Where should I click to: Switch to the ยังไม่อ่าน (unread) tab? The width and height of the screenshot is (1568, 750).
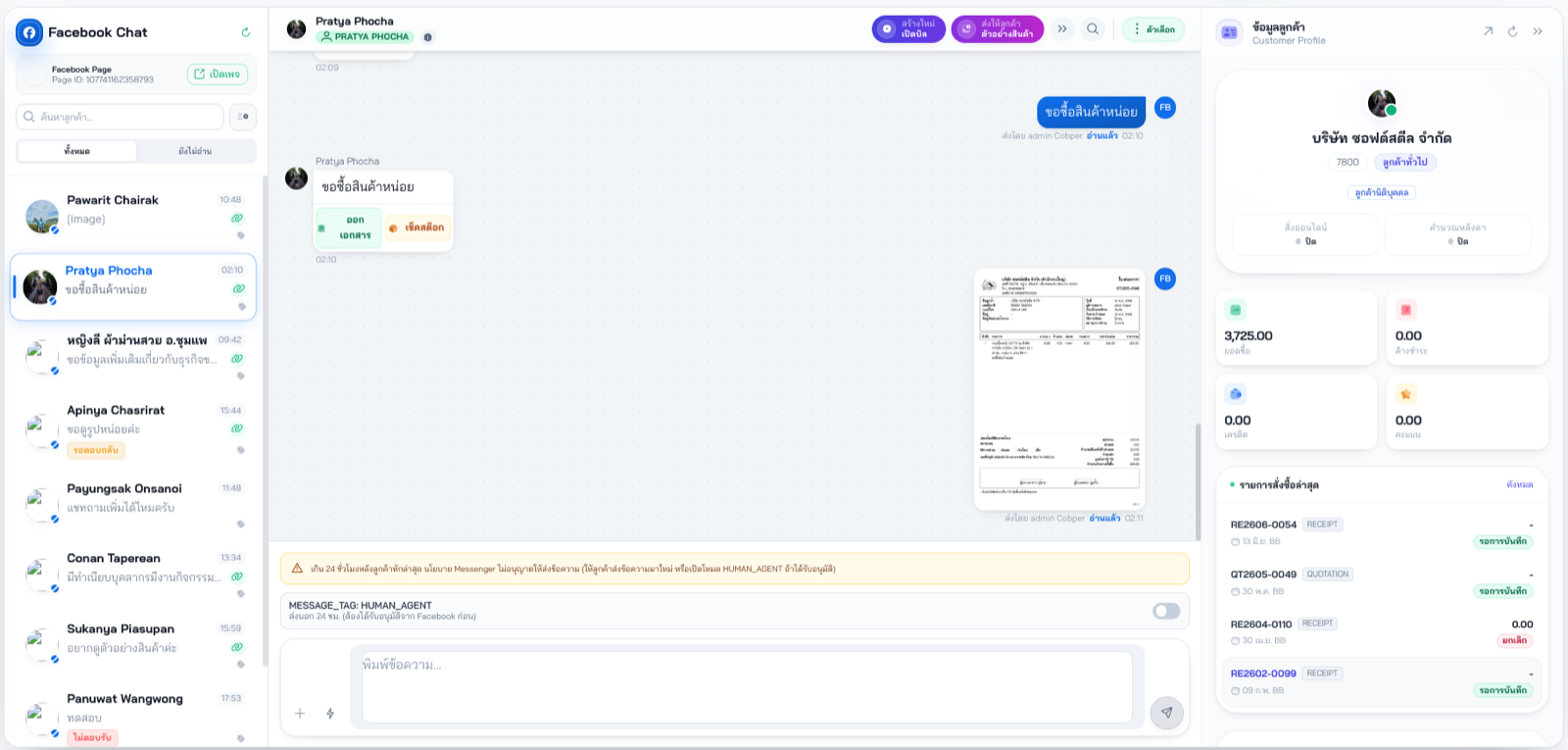click(x=195, y=151)
